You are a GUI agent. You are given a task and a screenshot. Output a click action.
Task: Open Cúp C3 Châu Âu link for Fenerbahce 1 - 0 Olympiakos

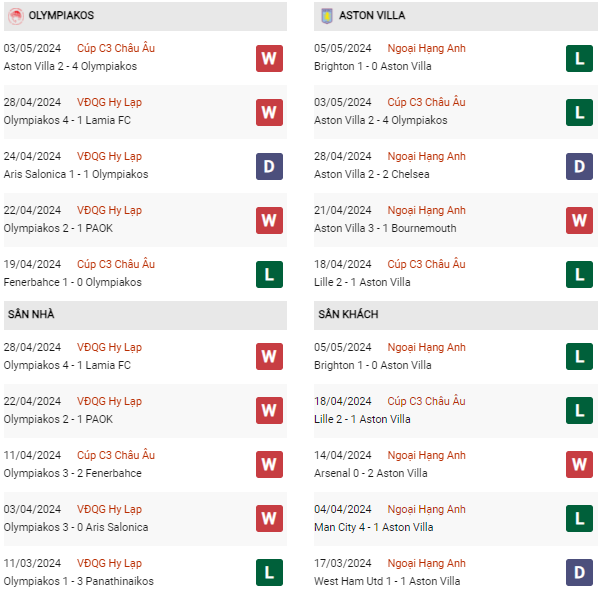[117, 265]
